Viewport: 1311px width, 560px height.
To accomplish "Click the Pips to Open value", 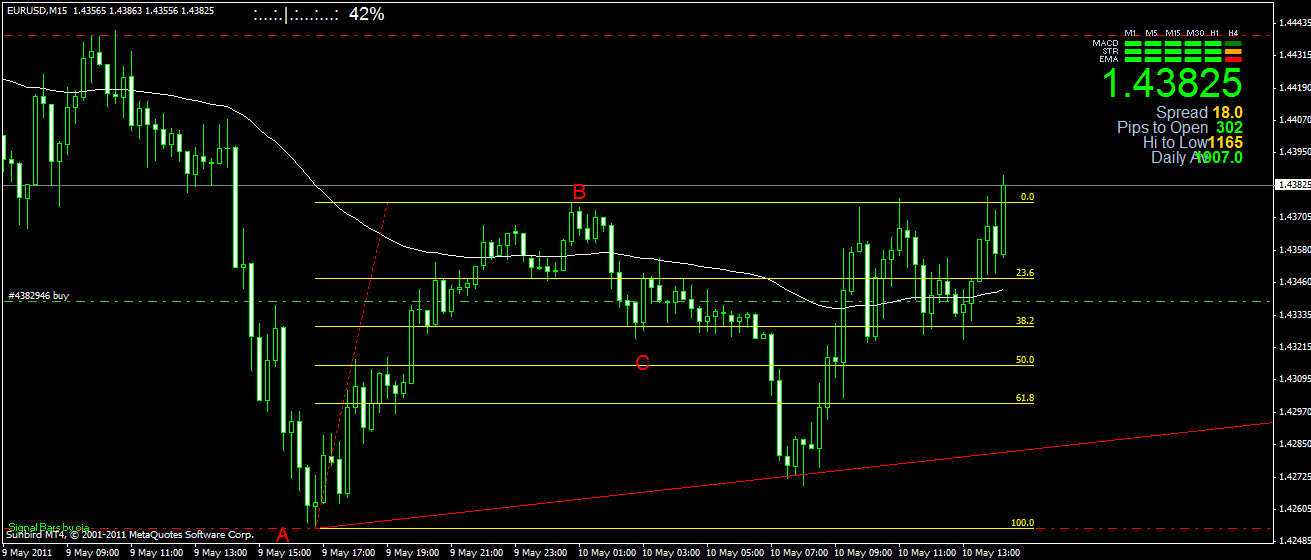I will click(x=1229, y=128).
